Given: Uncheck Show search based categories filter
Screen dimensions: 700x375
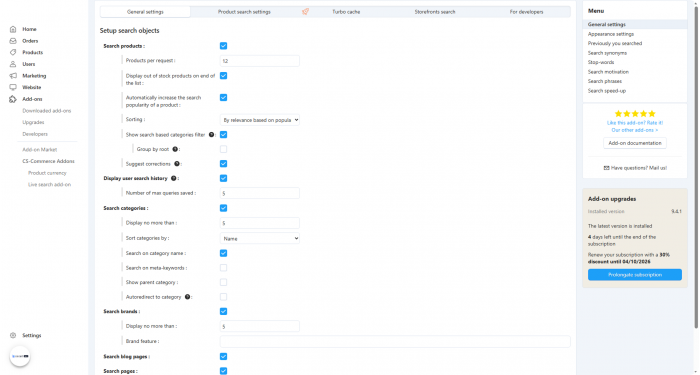Looking at the screenshot, I should click(224, 134).
